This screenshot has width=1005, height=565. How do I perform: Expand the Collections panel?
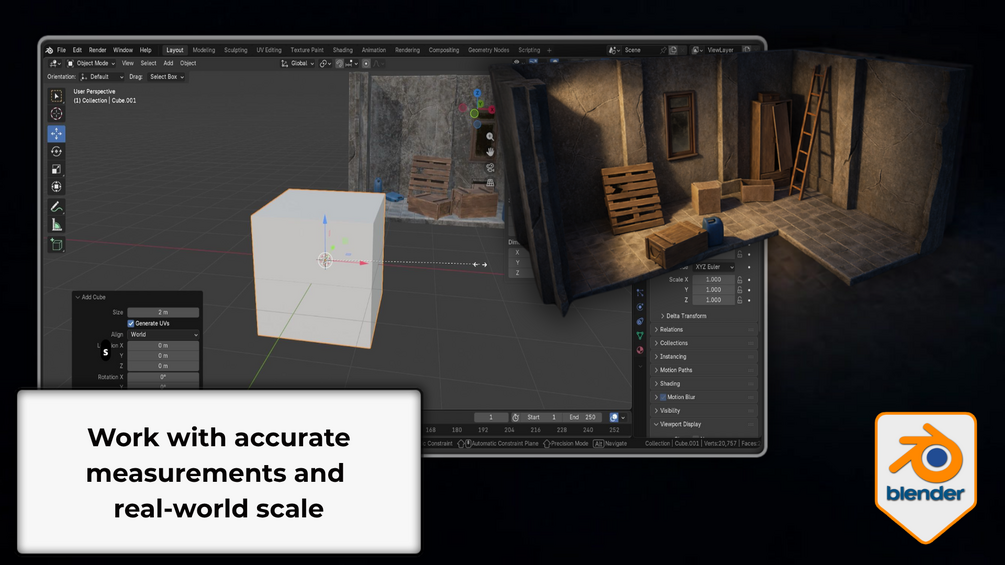704,343
